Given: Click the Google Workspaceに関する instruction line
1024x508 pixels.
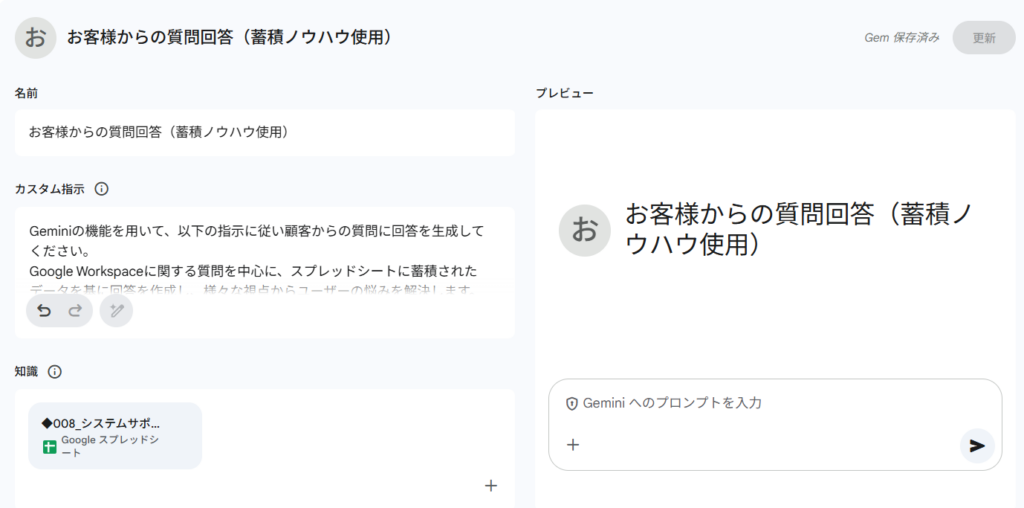Looking at the screenshot, I should coord(253,270).
